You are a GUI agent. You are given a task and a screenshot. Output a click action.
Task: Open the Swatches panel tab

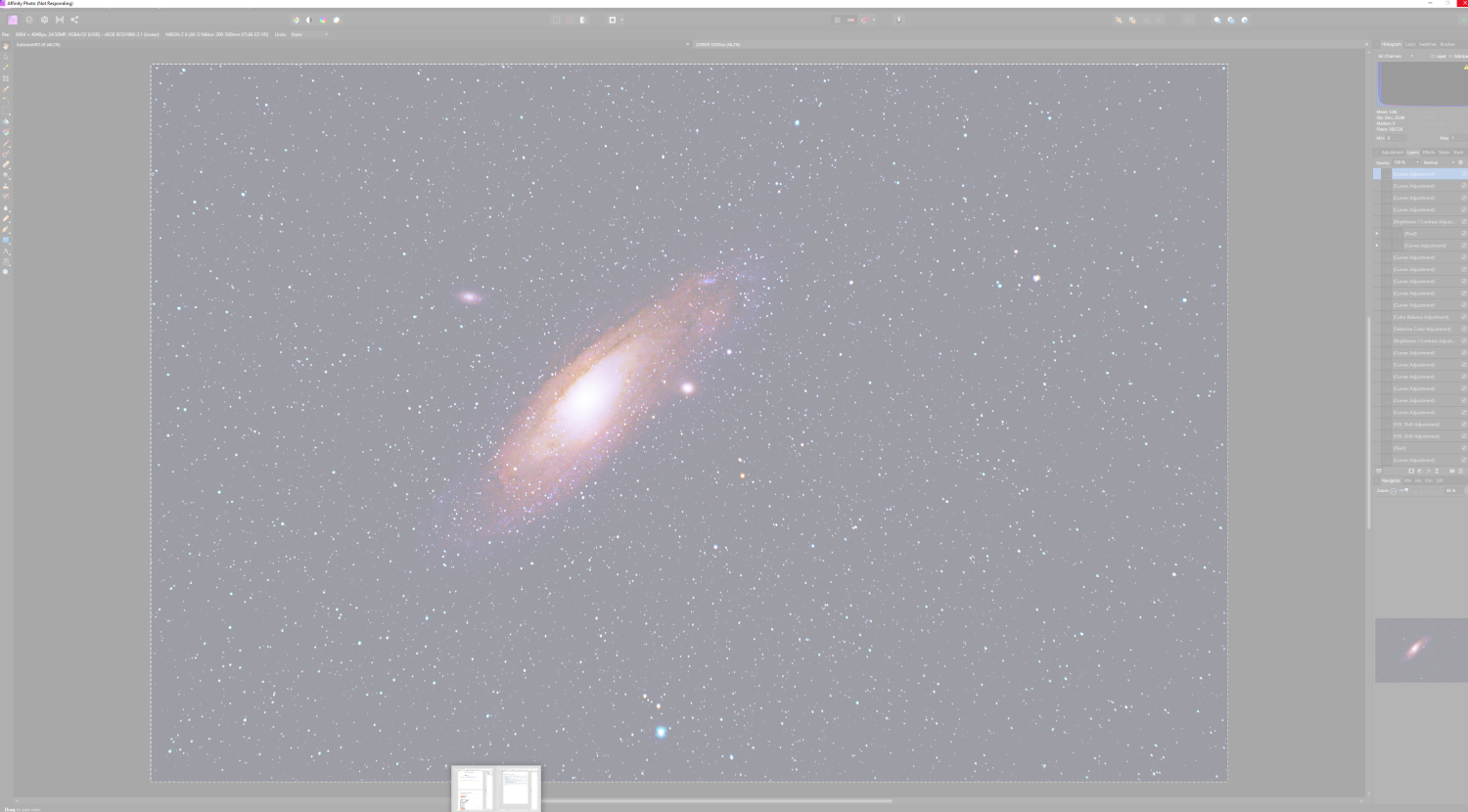[1428, 44]
